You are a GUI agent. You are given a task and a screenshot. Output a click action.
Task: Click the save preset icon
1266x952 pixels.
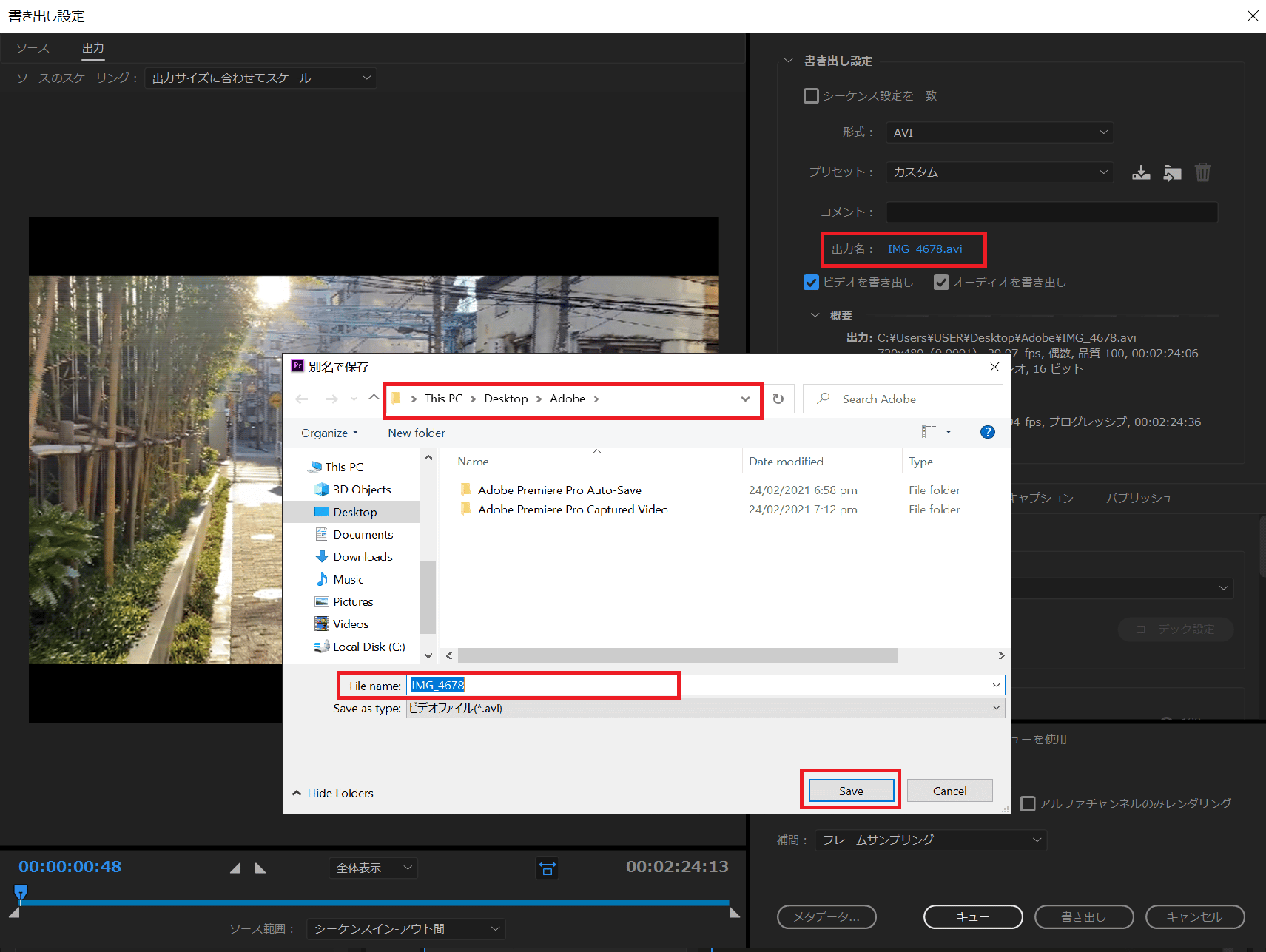click(x=1141, y=172)
